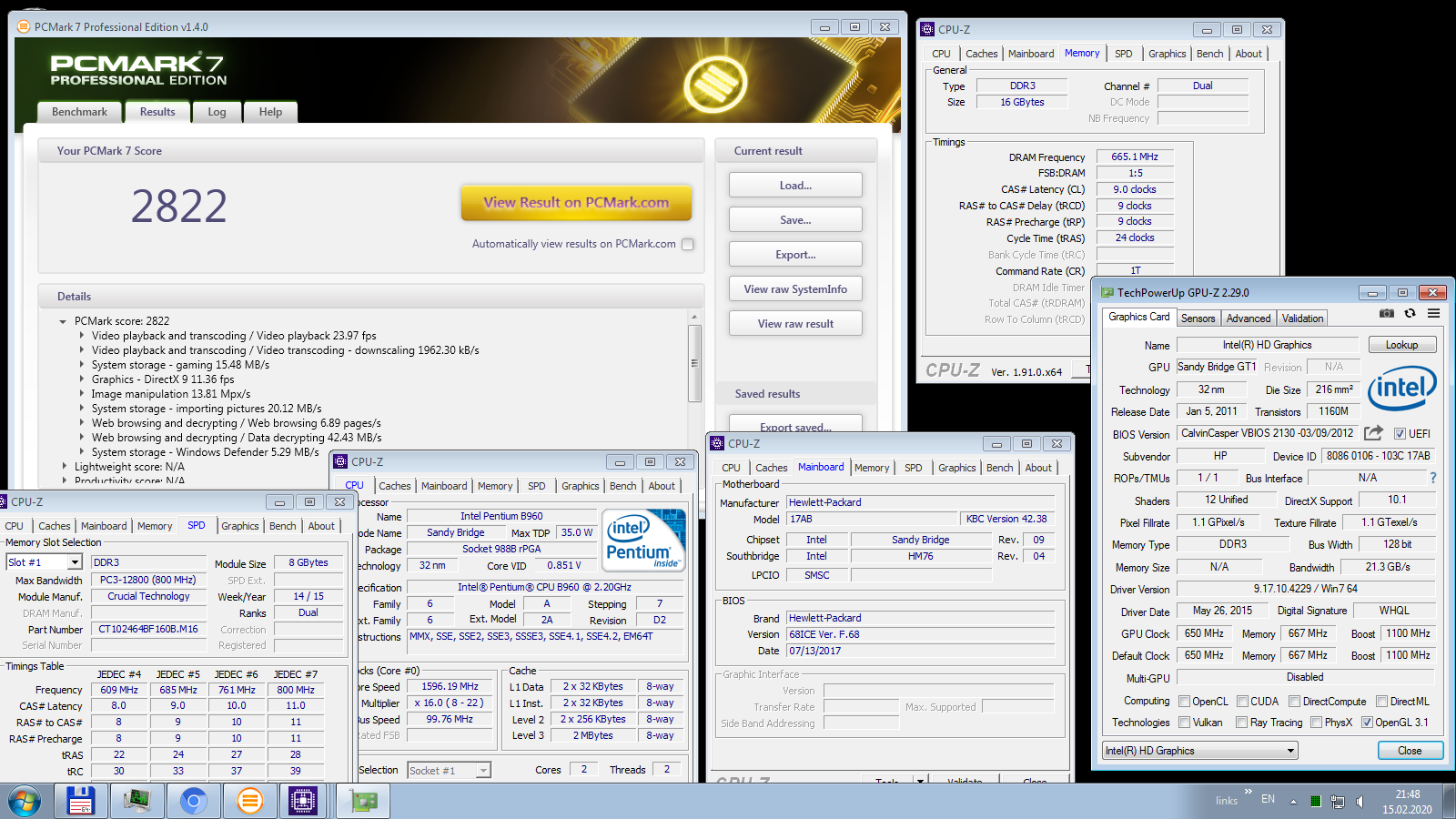1456x819 pixels.
Task: Switch to the Sensors tab in GPU-Z
Action: [x=1198, y=318]
